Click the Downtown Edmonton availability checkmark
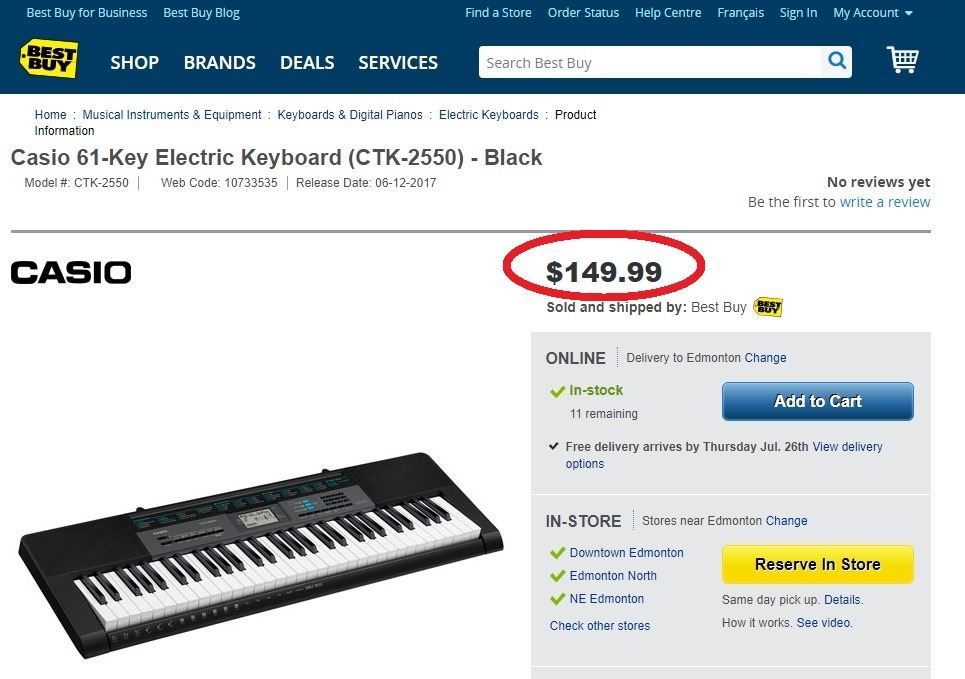This screenshot has width=965, height=679. coord(557,553)
